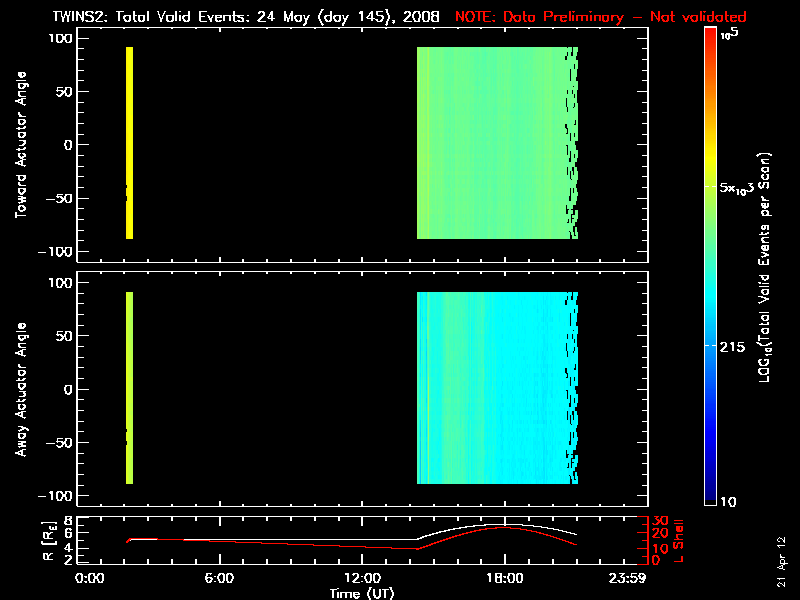Click the 'LOG10(Total Valid Events per Scan)' label
Viewport: 800px width, 600px height.
coord(765,267)
